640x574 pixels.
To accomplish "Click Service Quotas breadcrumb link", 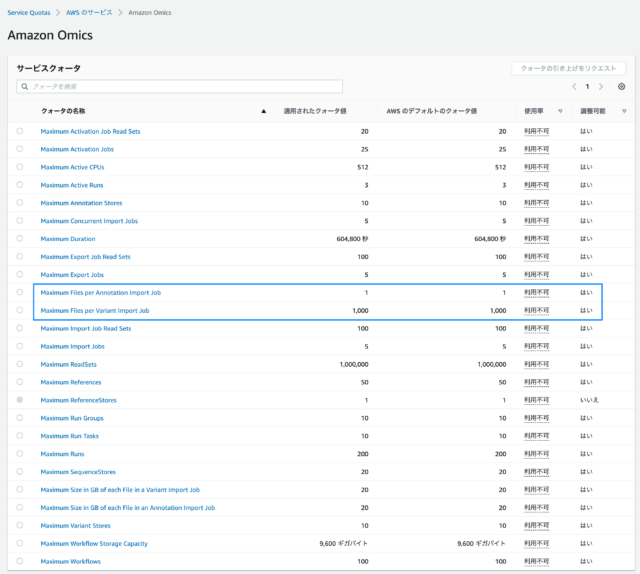I will (29, 13).
